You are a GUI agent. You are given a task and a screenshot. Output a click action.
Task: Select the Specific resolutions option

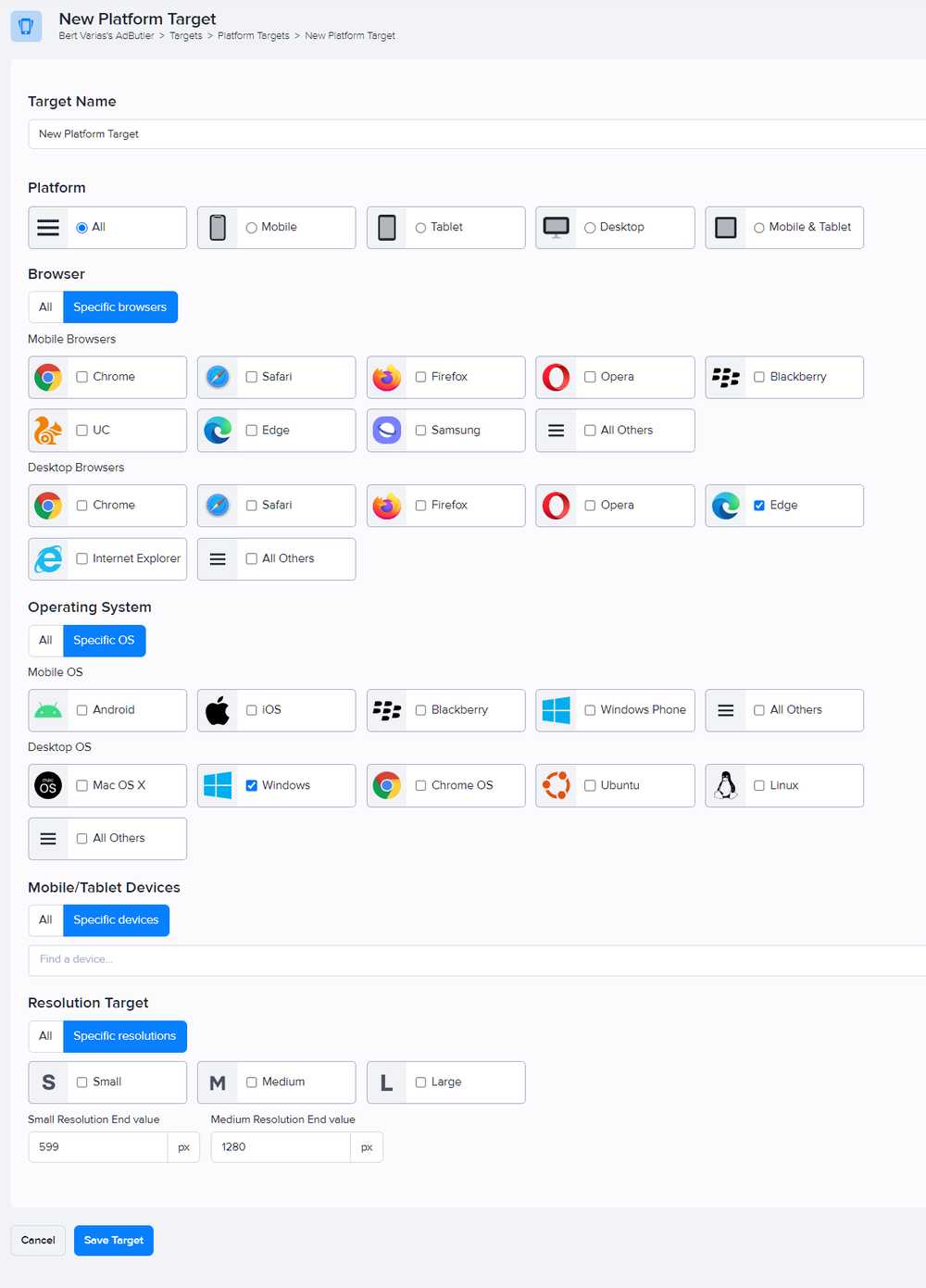125,1036
